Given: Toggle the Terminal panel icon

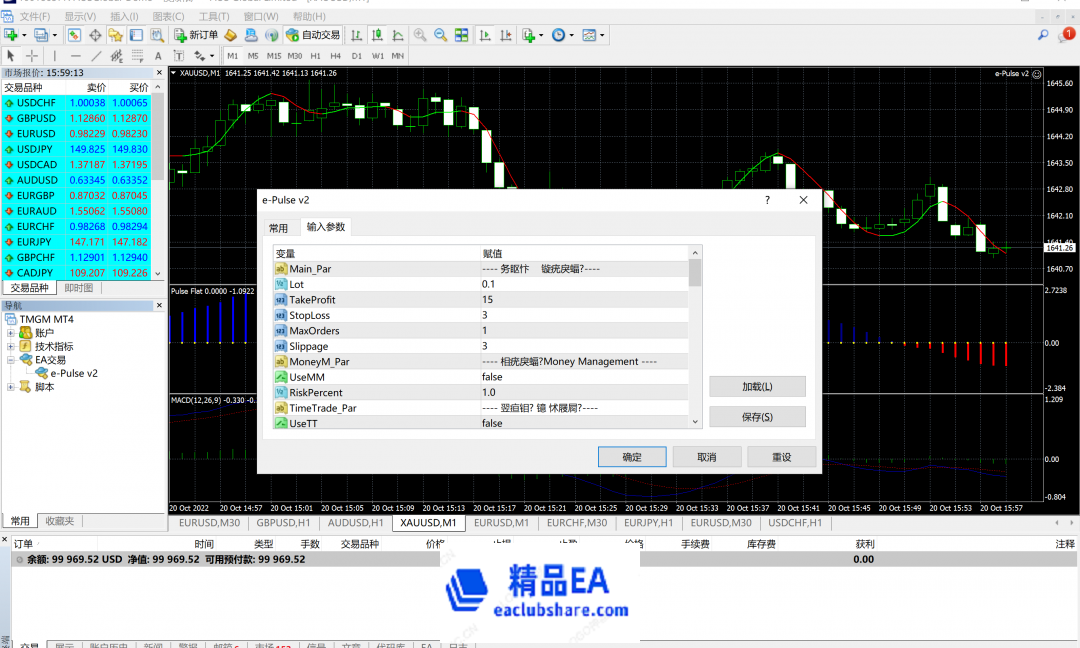Looking at the screenshot, I should [136, 35].
